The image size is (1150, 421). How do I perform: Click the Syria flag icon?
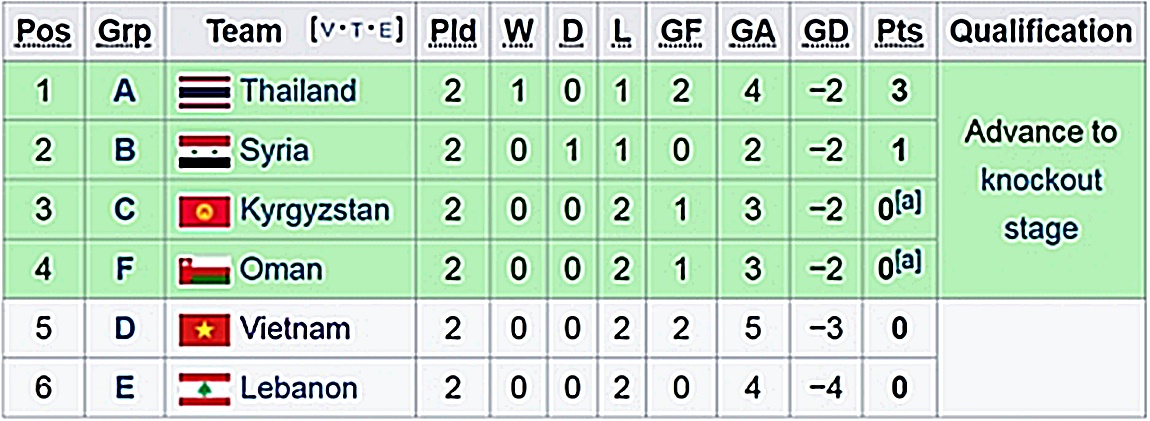(204, 151)
